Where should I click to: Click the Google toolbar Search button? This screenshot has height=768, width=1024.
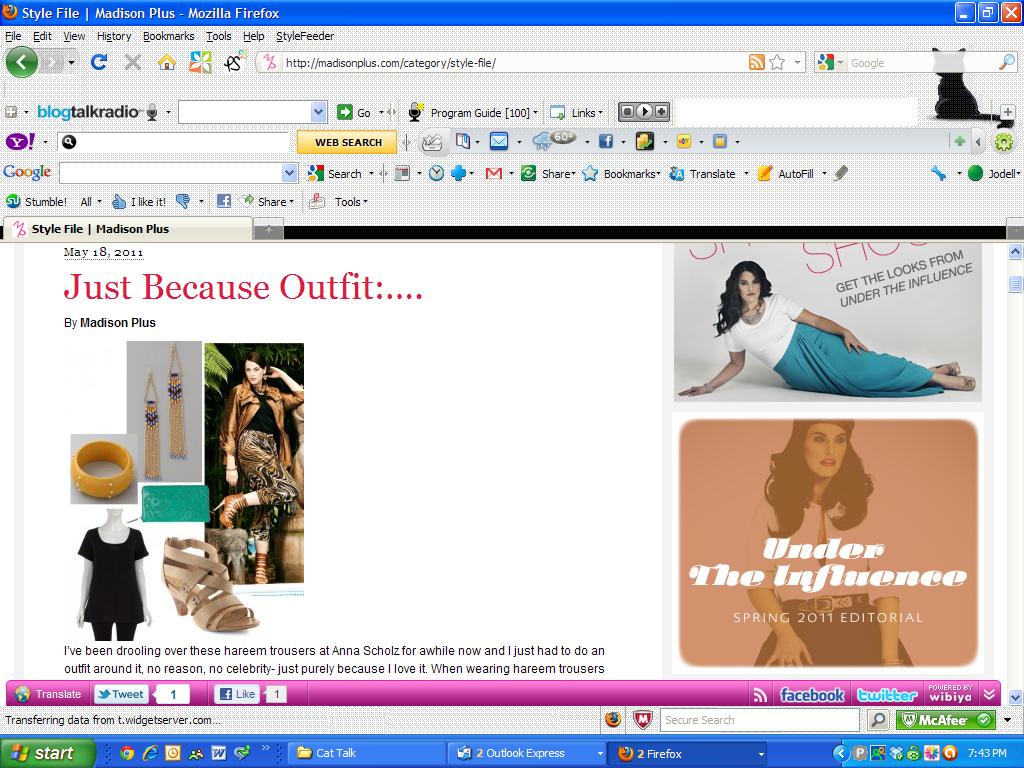336,174
